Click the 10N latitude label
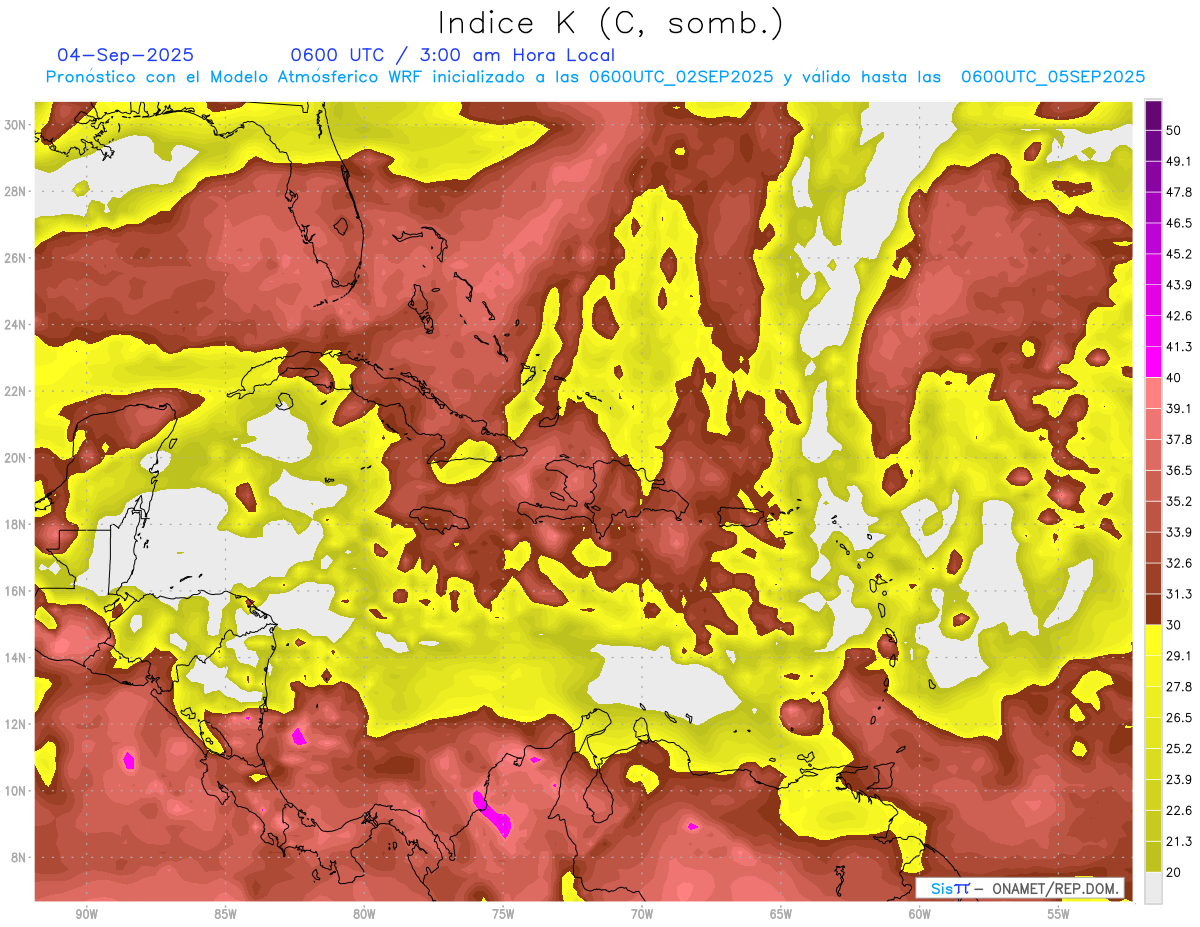 click(x=15, y=791)
